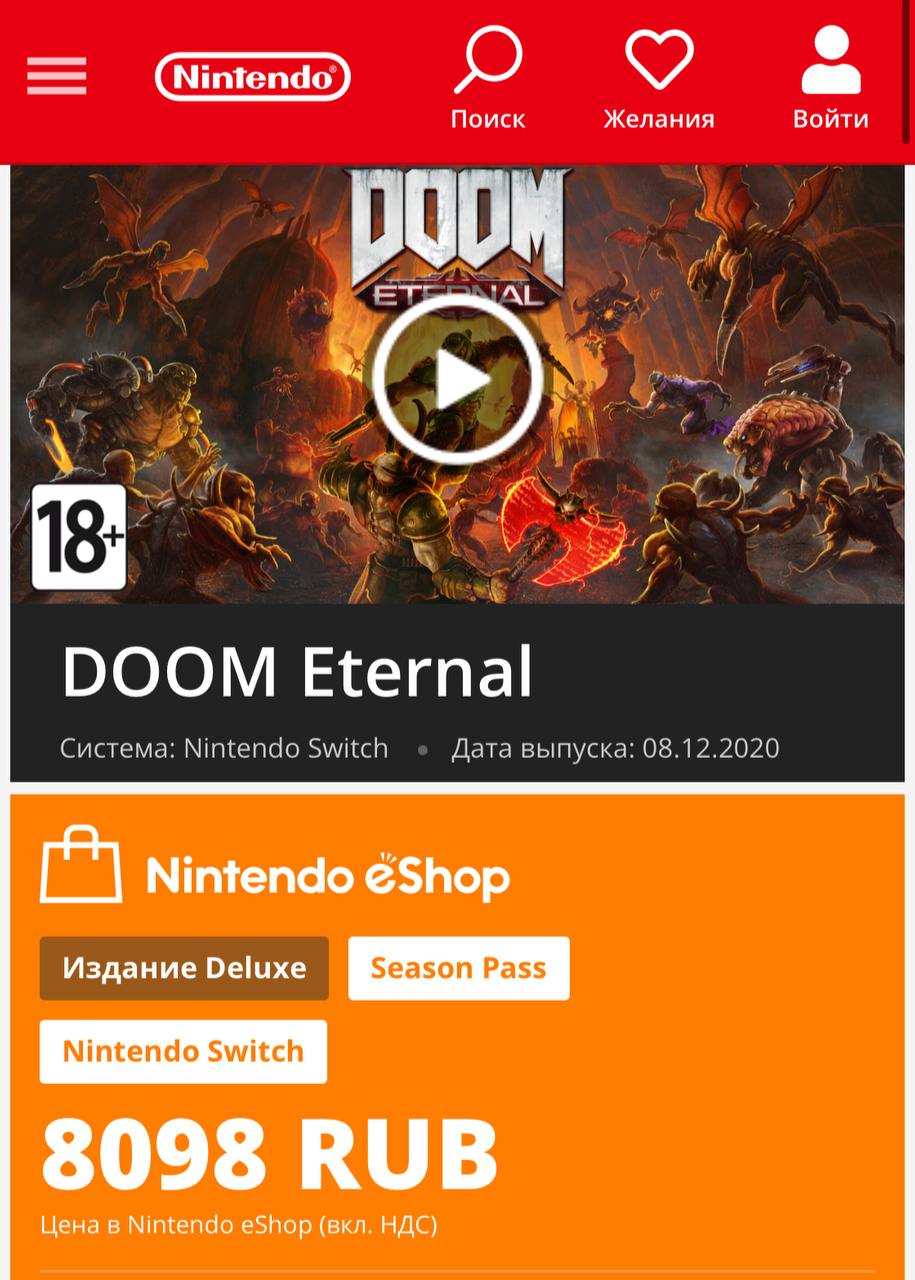Open the hamburger navigation menu
This screenshot has height=1280, width=915.
(56, 77)
